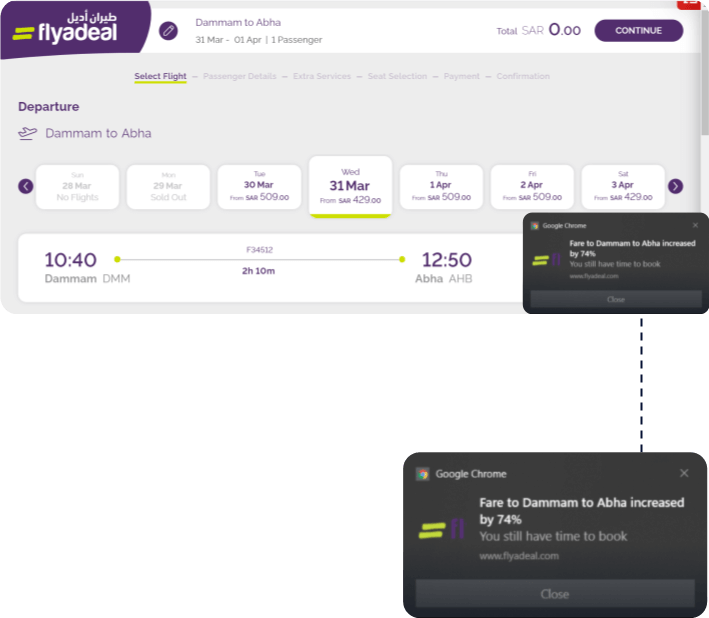Select Wed 31 Mar date tab
This screenshot has height=618, width=709.
tap(350, 186)
